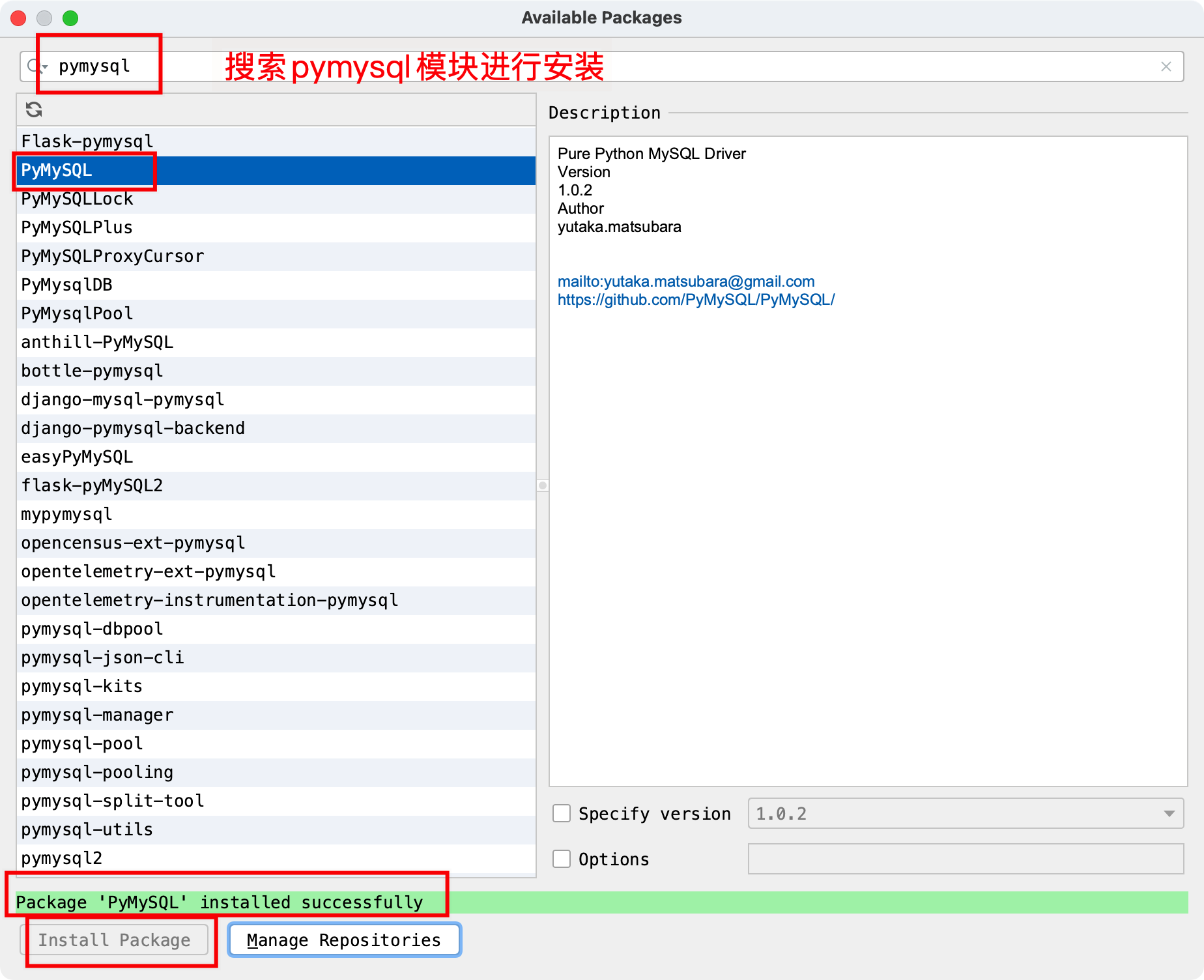Select the PyMysqlPool package
Image resolution: width=1204 pixels, height=980 pixels.
click(276, 313)
